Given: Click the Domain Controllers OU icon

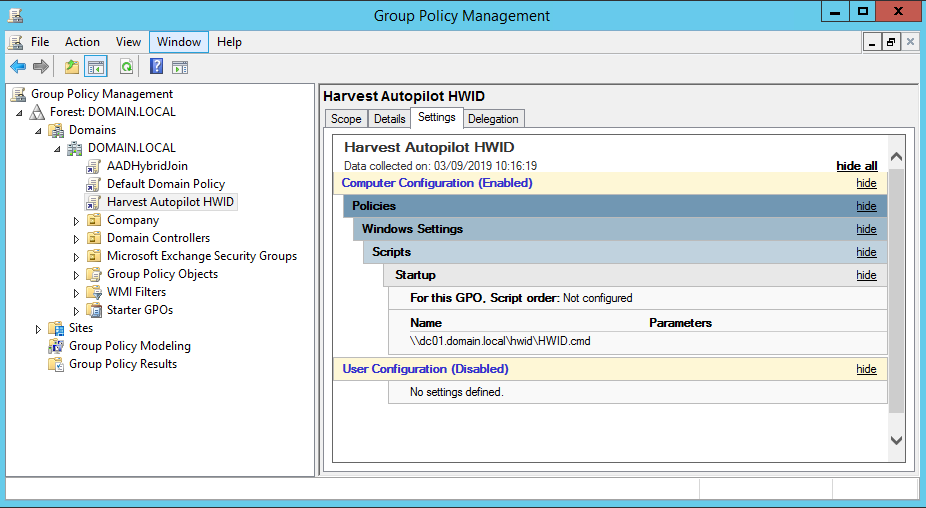Looking at the screenshot, I should pyautogui.click(x=94, y=238).
